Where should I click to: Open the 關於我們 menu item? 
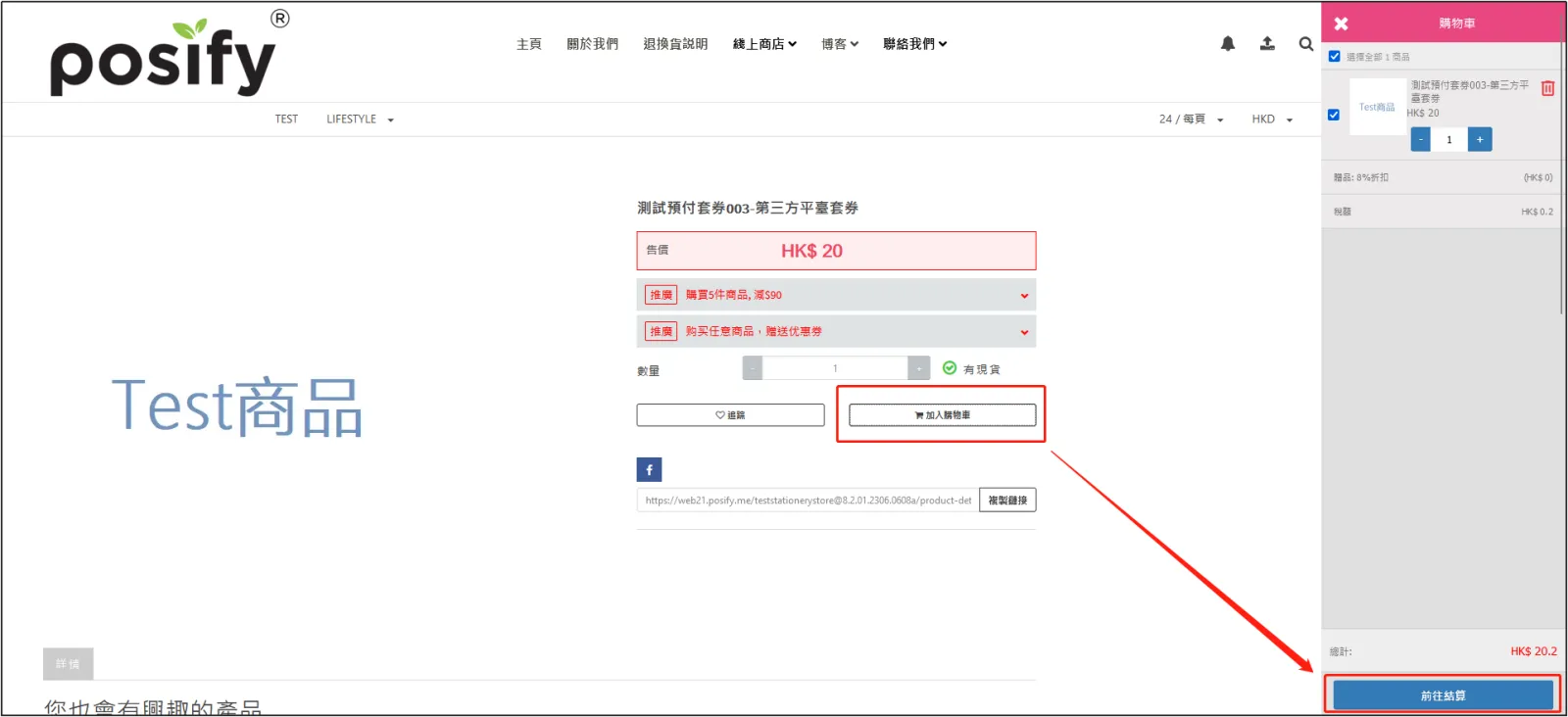592,44
